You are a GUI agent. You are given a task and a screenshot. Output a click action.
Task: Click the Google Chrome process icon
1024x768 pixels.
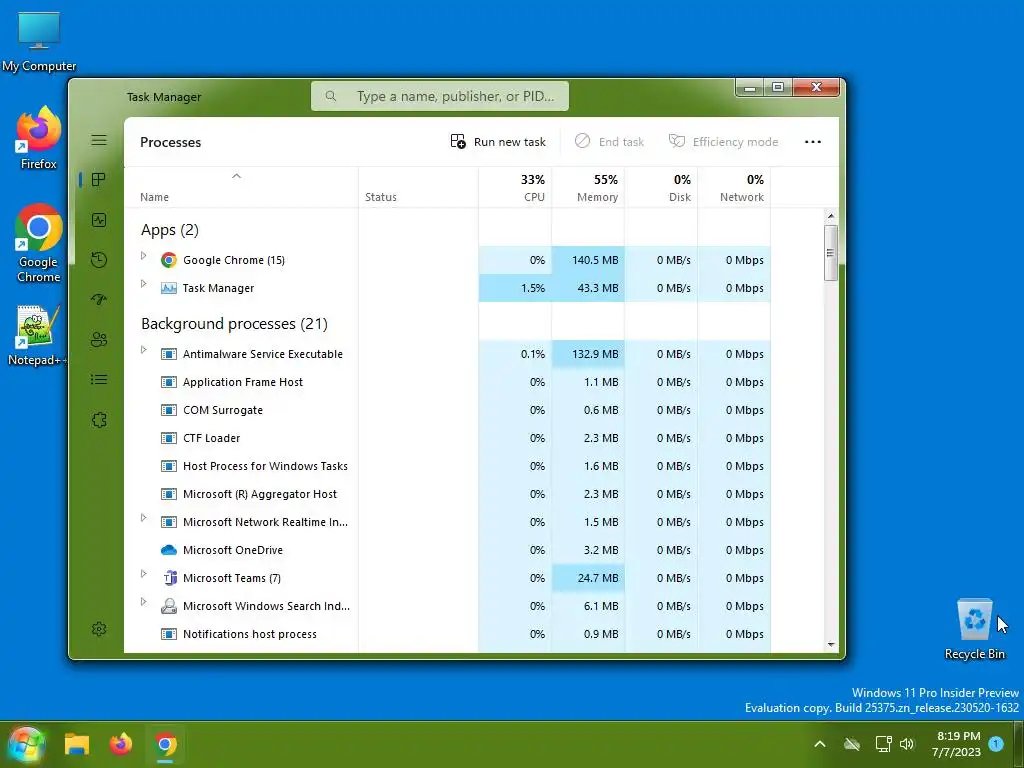click(168, 260)
